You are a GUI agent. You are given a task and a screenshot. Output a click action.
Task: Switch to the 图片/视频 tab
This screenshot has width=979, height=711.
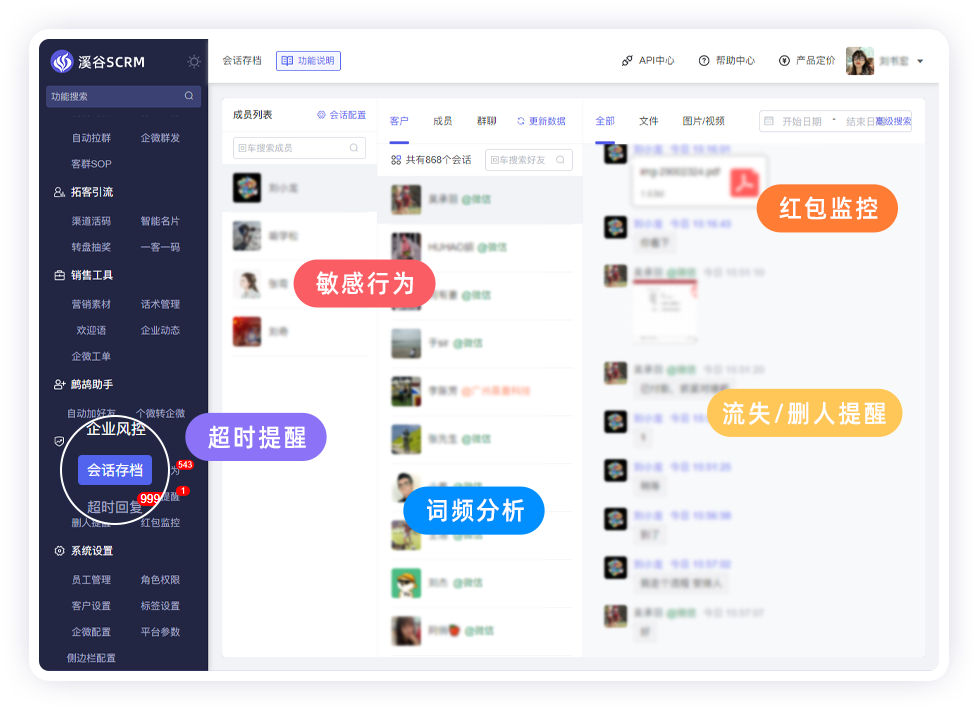tap(704, 121)
